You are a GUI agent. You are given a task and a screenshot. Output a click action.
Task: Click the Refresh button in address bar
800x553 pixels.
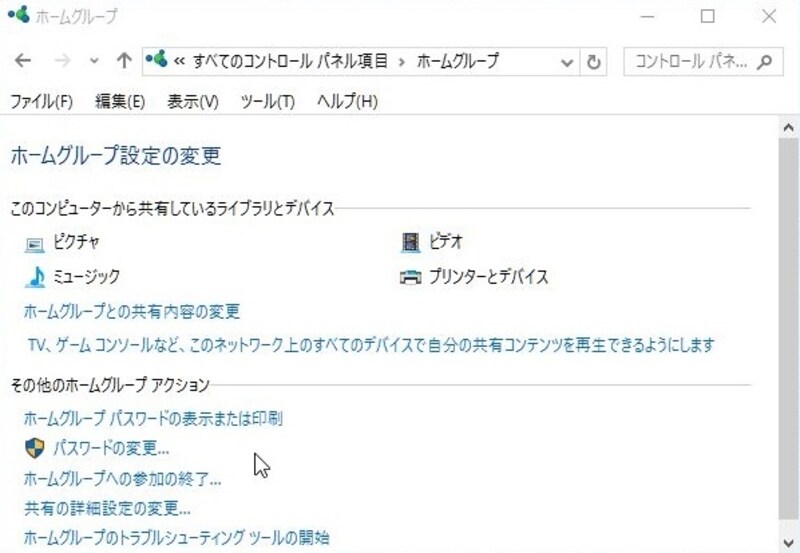pos(593,62)
